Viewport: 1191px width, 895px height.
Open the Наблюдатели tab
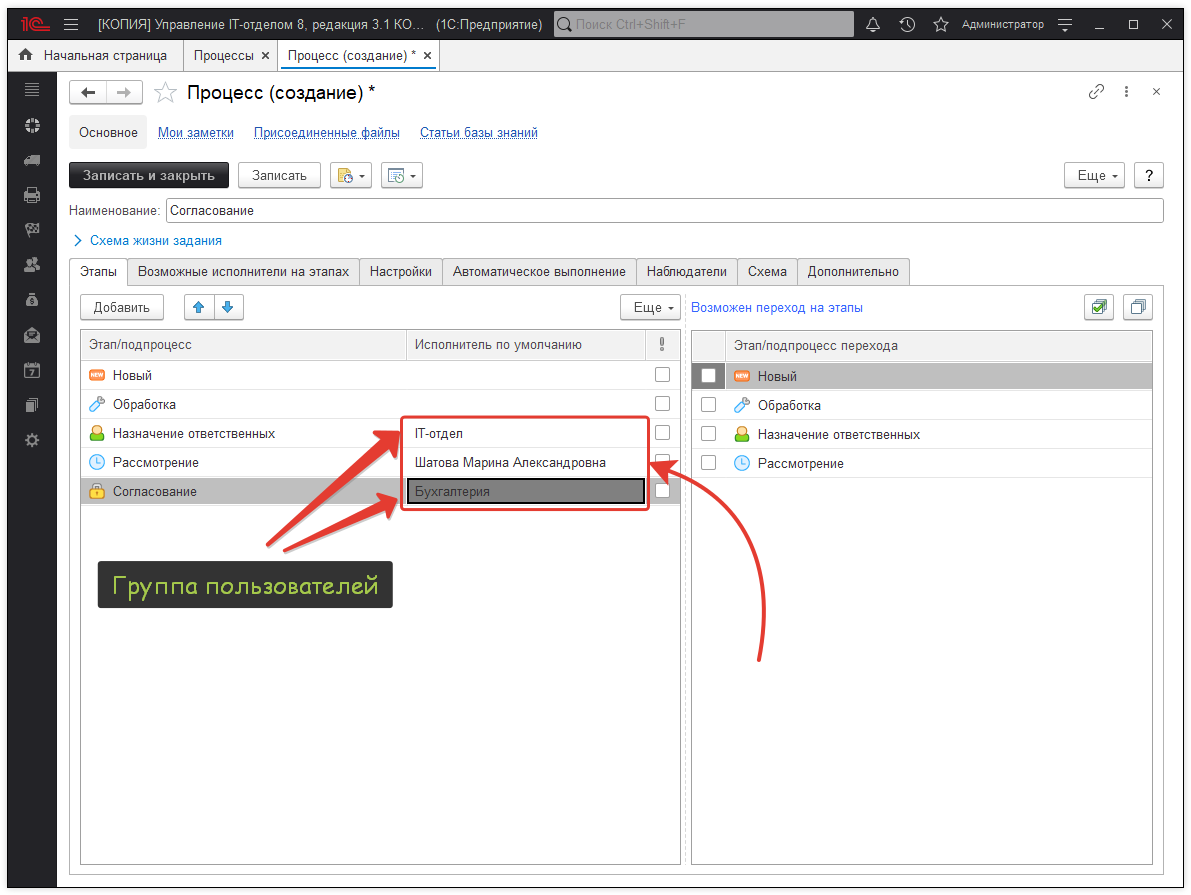(686, 271)
